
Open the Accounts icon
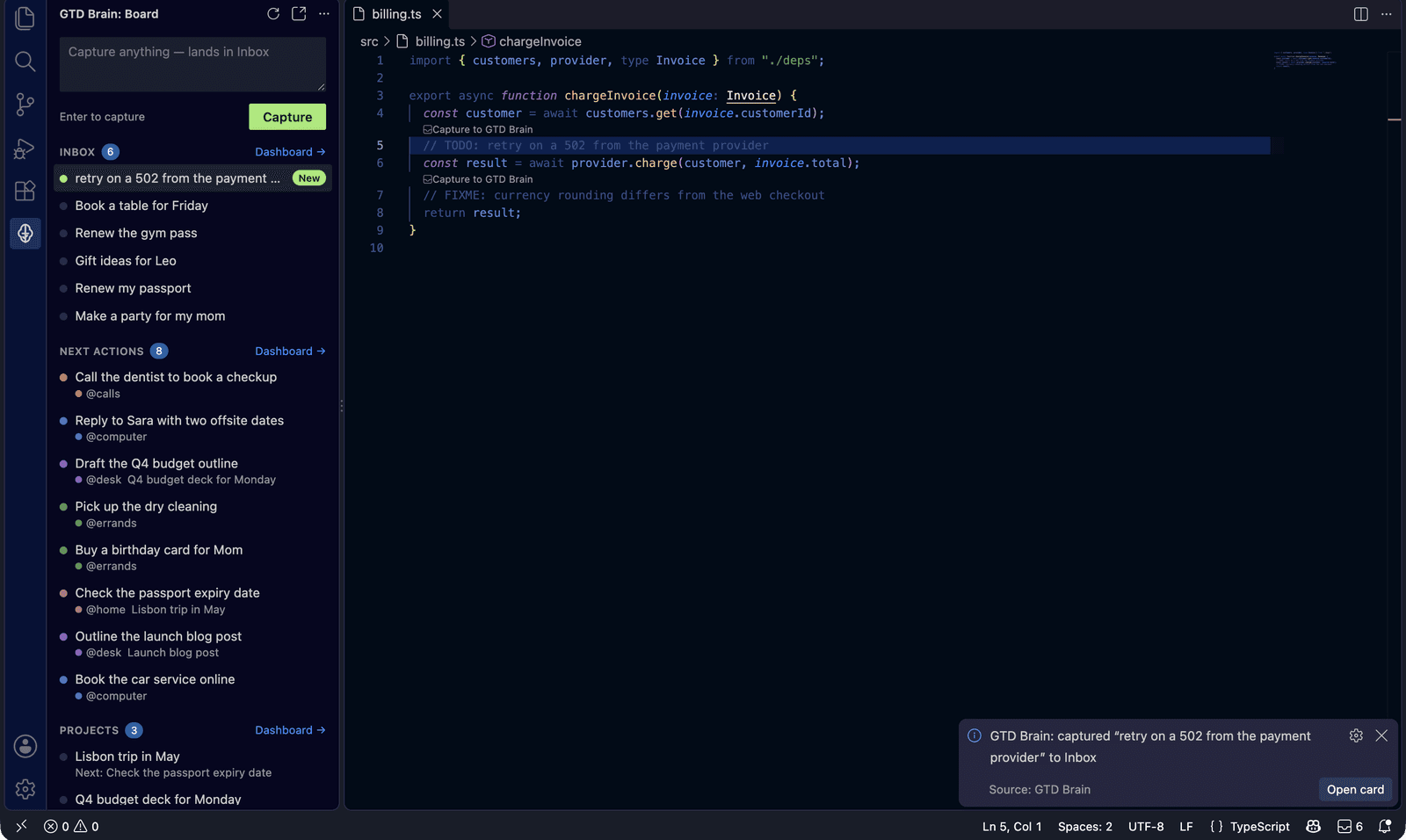(25, 746)
